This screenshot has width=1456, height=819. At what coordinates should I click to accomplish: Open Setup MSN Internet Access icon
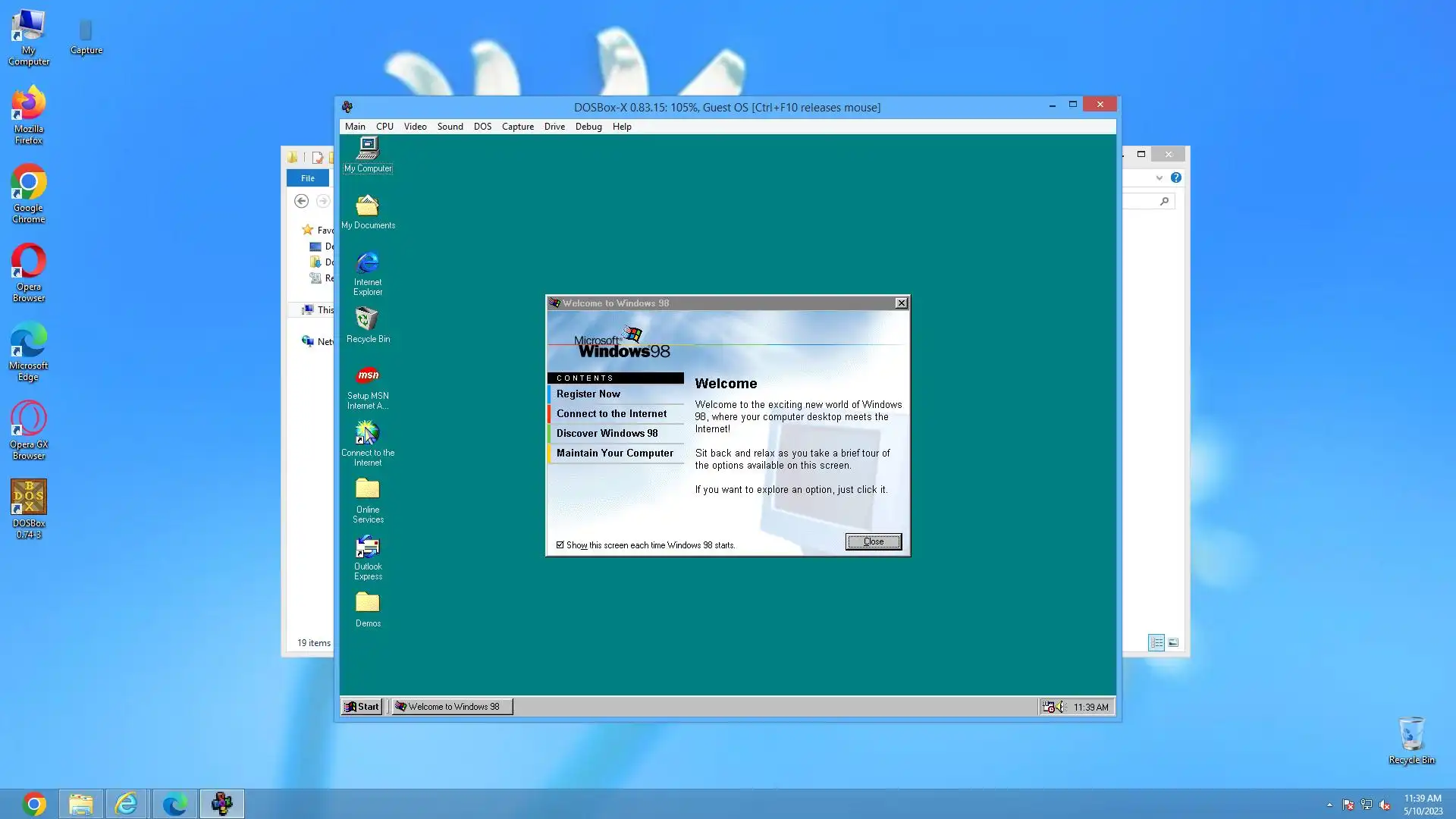[x=368, y=377]
